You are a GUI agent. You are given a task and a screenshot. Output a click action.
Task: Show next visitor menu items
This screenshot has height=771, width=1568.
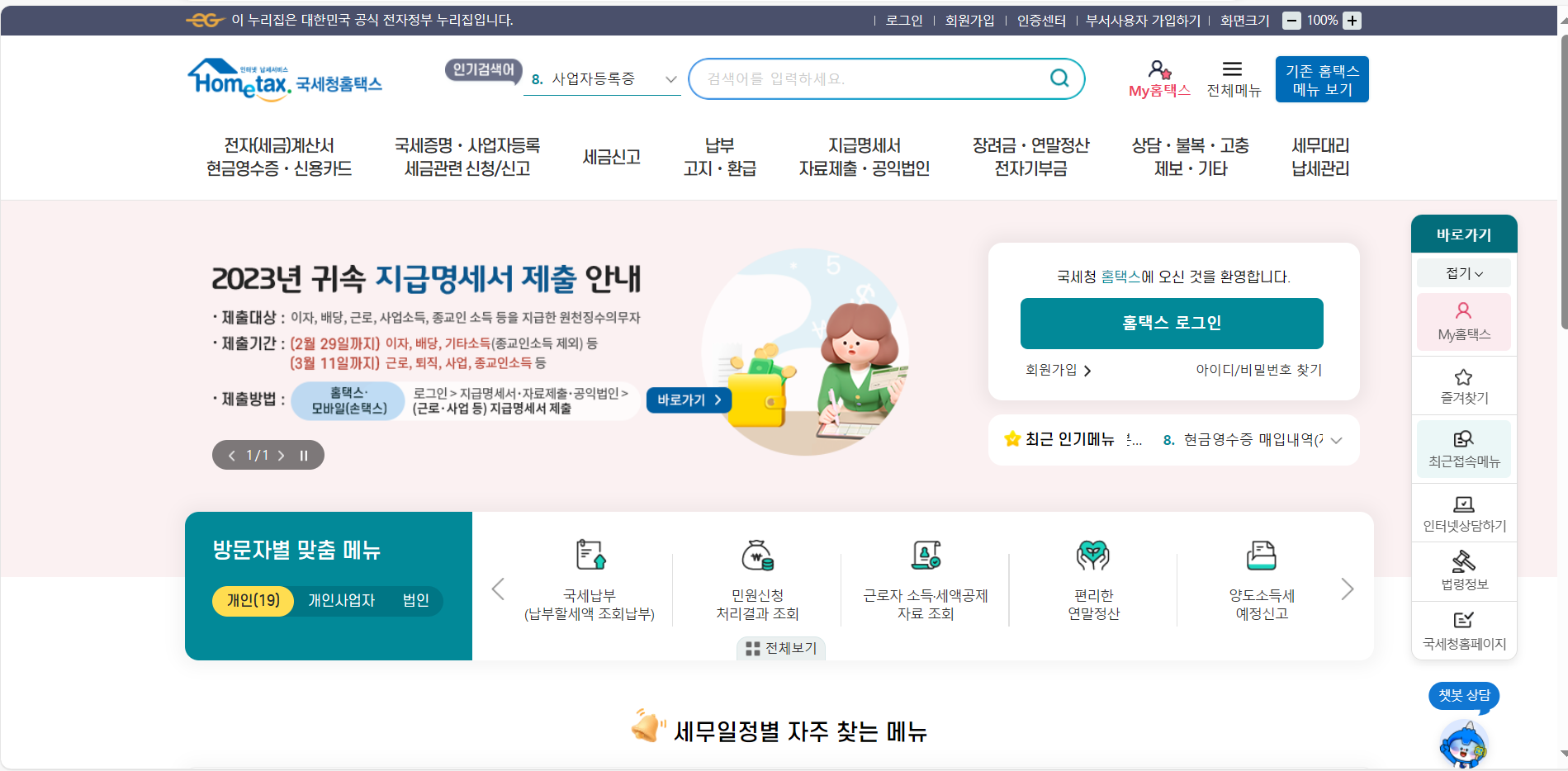pyautogui.click(x=1348, y=589)
